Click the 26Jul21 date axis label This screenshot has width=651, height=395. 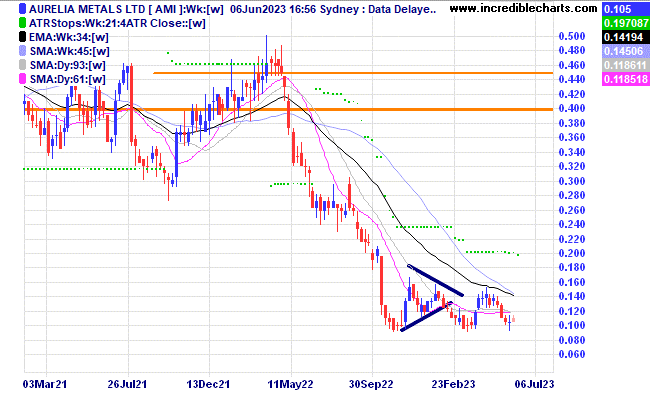127,384
